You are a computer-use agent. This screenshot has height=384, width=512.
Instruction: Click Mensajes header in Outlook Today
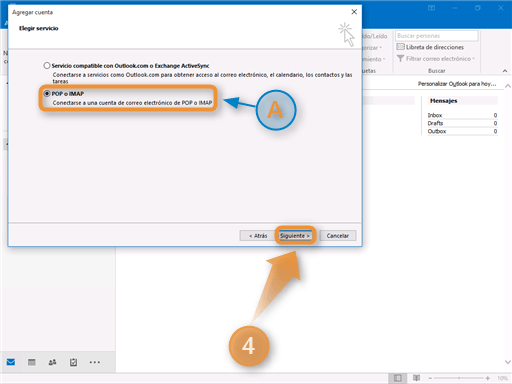pos(443,101)
